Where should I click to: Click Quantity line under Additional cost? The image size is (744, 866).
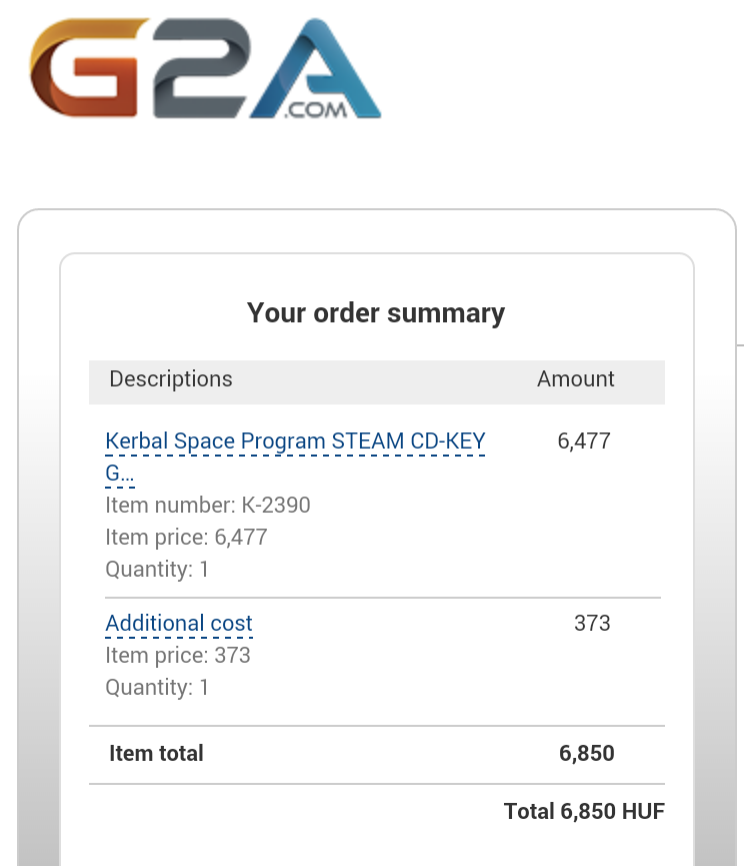157,687
